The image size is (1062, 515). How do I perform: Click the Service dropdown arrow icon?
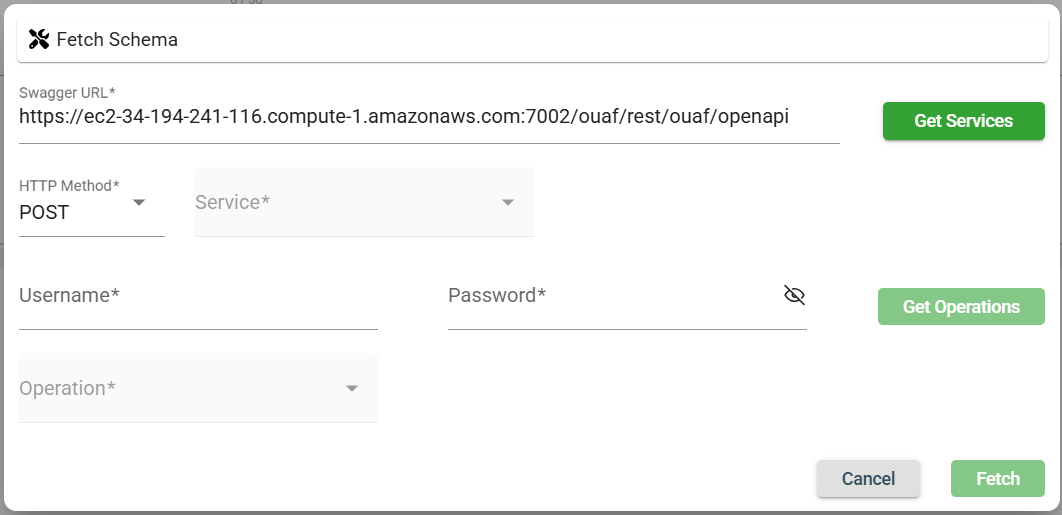(508, 203)
